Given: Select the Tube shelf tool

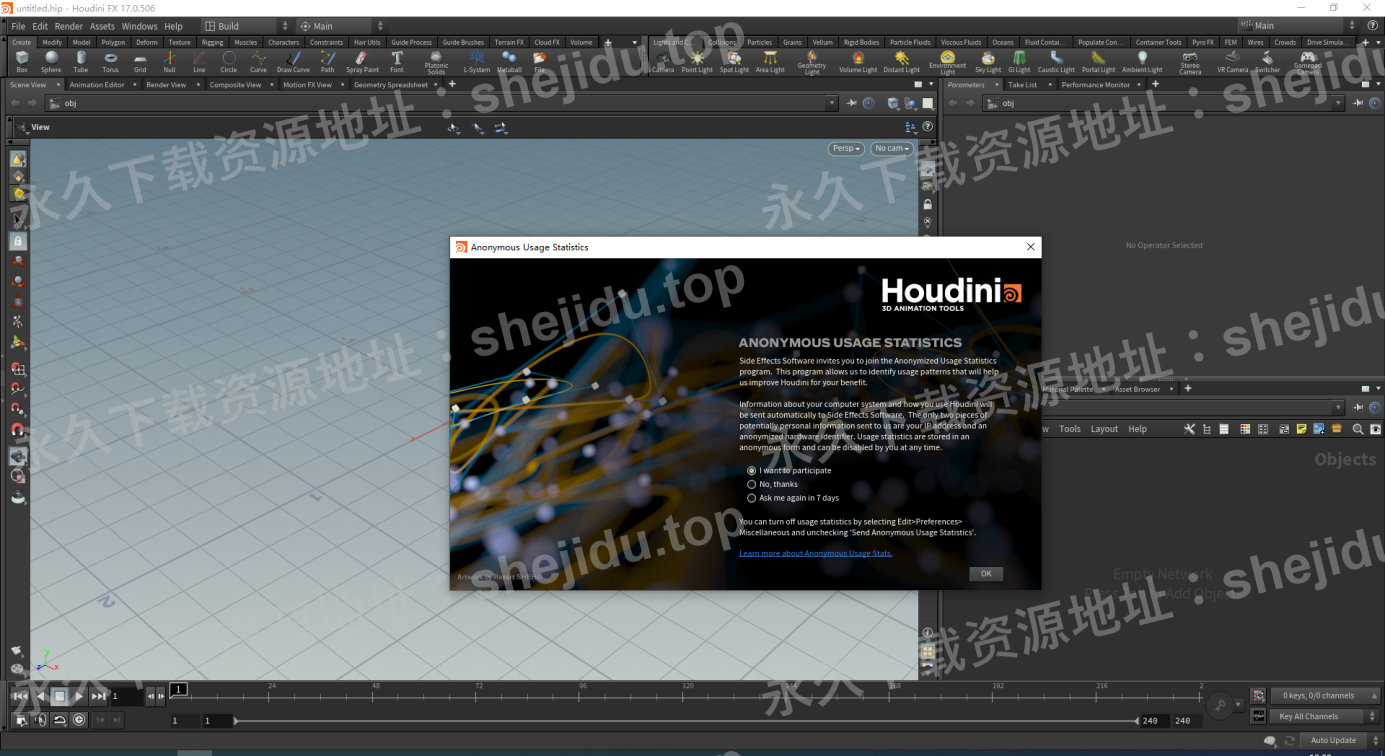Looking at the screenshot, I should pyautogui.click(x=81, y=62).
